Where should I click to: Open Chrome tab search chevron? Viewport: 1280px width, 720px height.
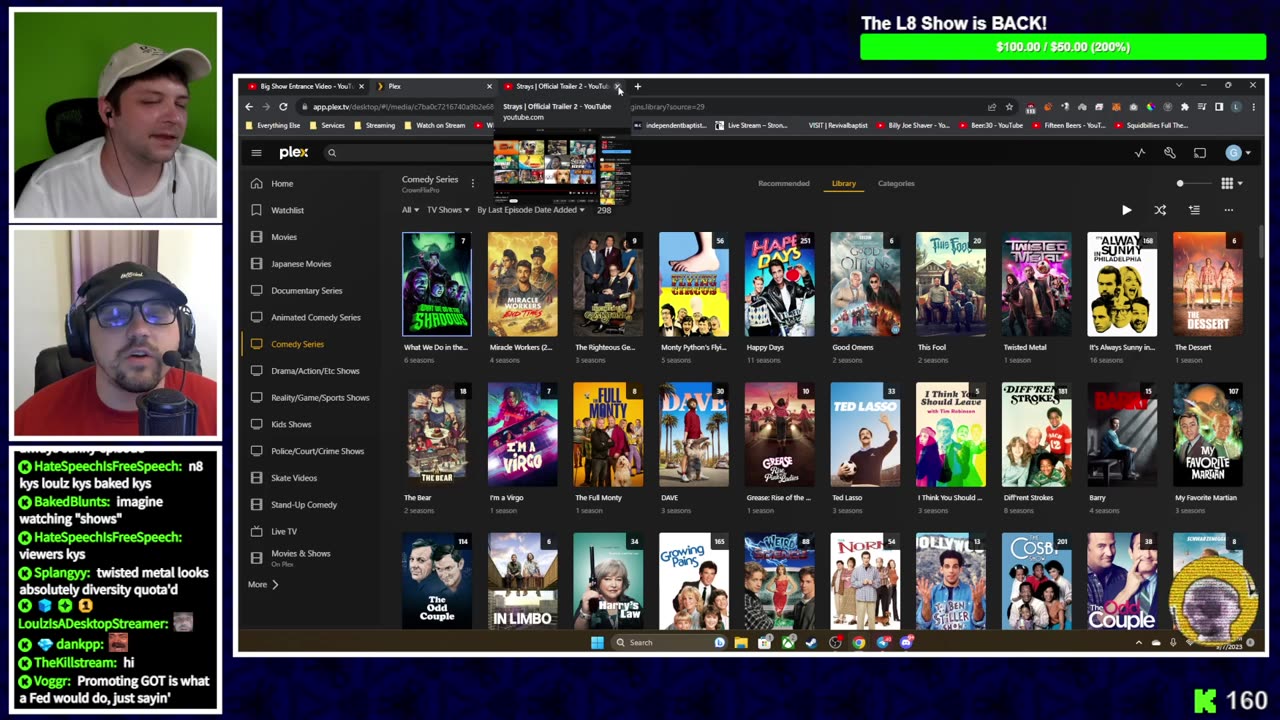[1179, 86]
